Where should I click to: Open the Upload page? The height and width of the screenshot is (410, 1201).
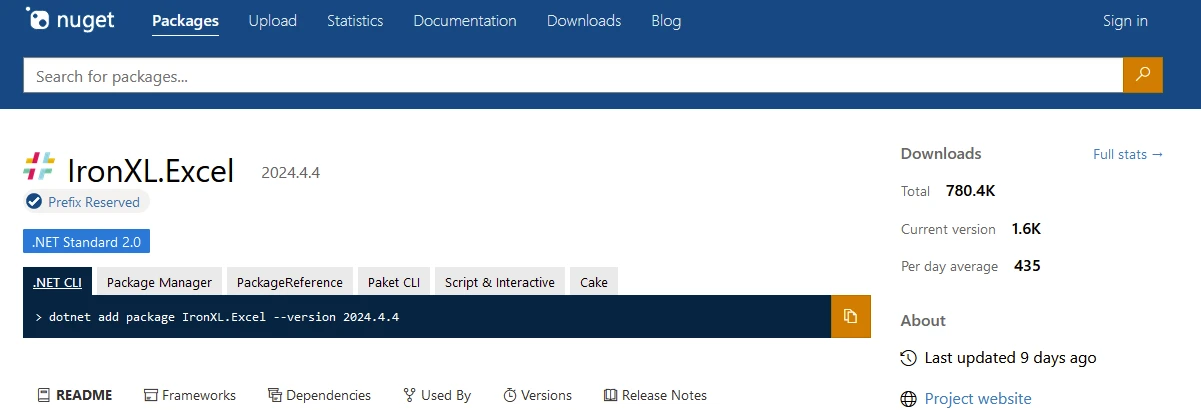(272, 20)
